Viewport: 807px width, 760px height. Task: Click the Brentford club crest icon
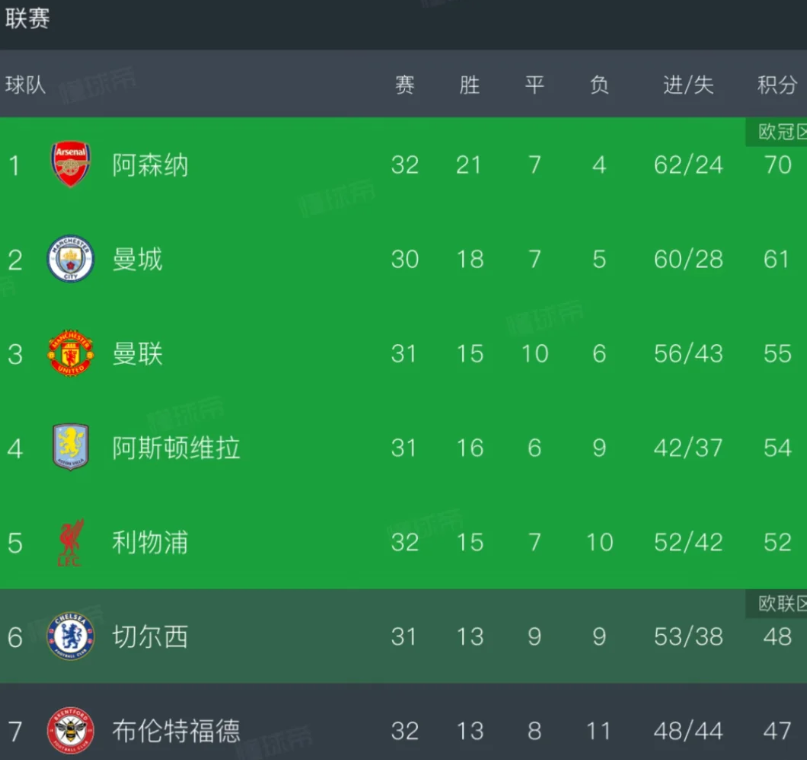[x=71, y=731]
